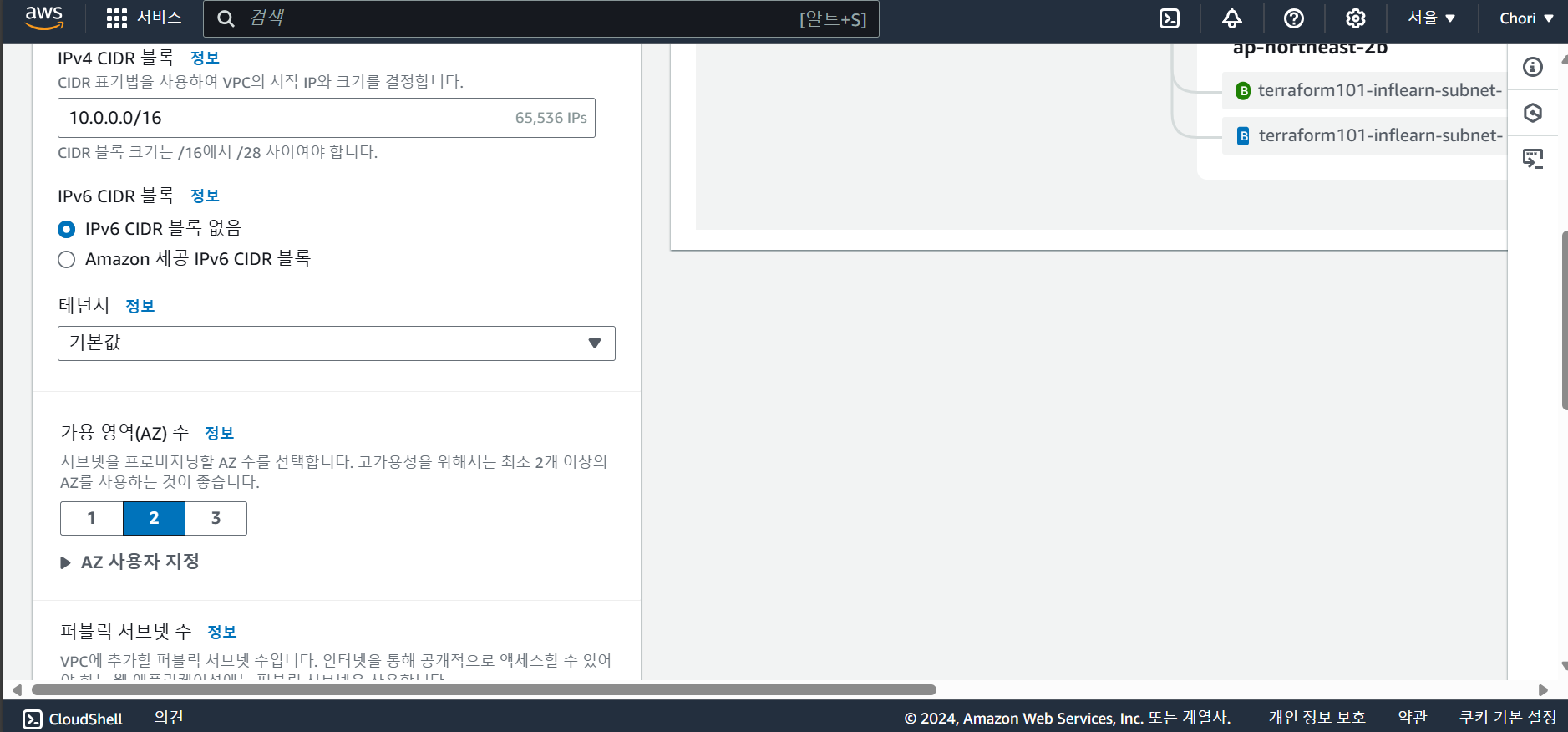
Task: Select Amazon 제공 IPv6 CIDR 블록 option
Action: (67, 259)
